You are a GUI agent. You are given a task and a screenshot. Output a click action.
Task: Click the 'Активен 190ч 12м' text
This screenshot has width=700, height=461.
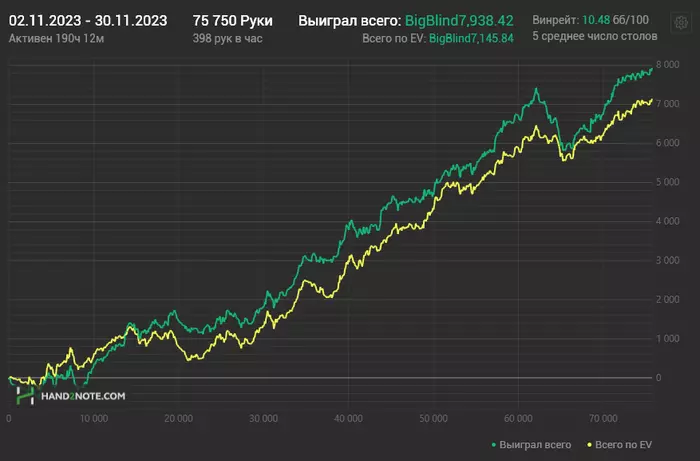point(56,38)
